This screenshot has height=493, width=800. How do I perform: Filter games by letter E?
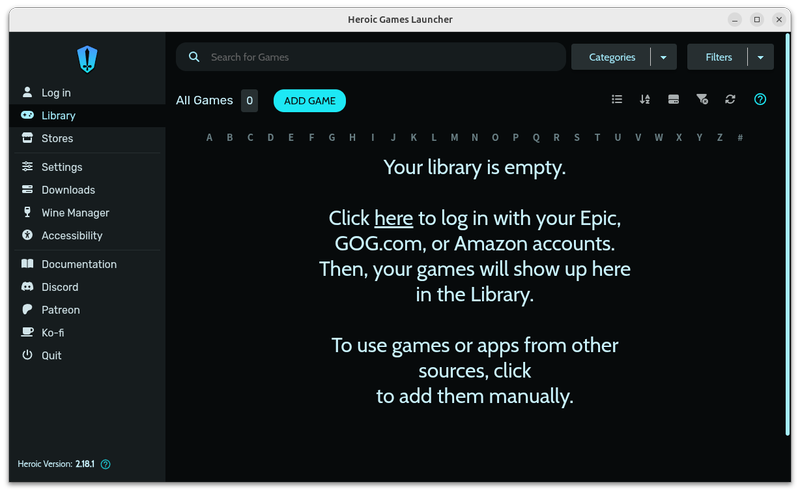pyautogui.click(x=291, y=137)
